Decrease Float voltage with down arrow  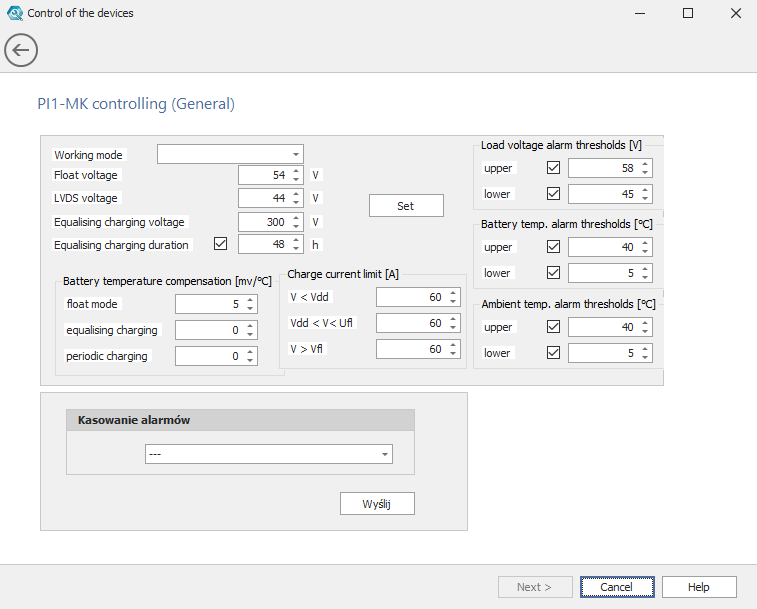coord(296,180)
